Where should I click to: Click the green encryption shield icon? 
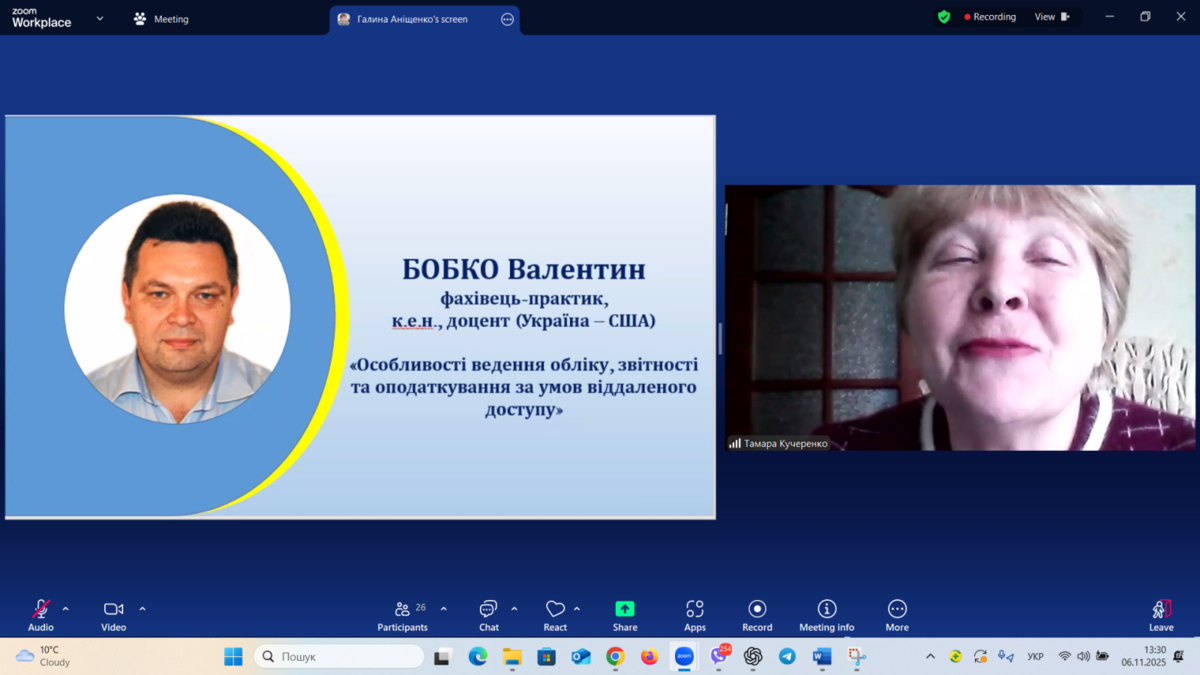click(944, 17)
